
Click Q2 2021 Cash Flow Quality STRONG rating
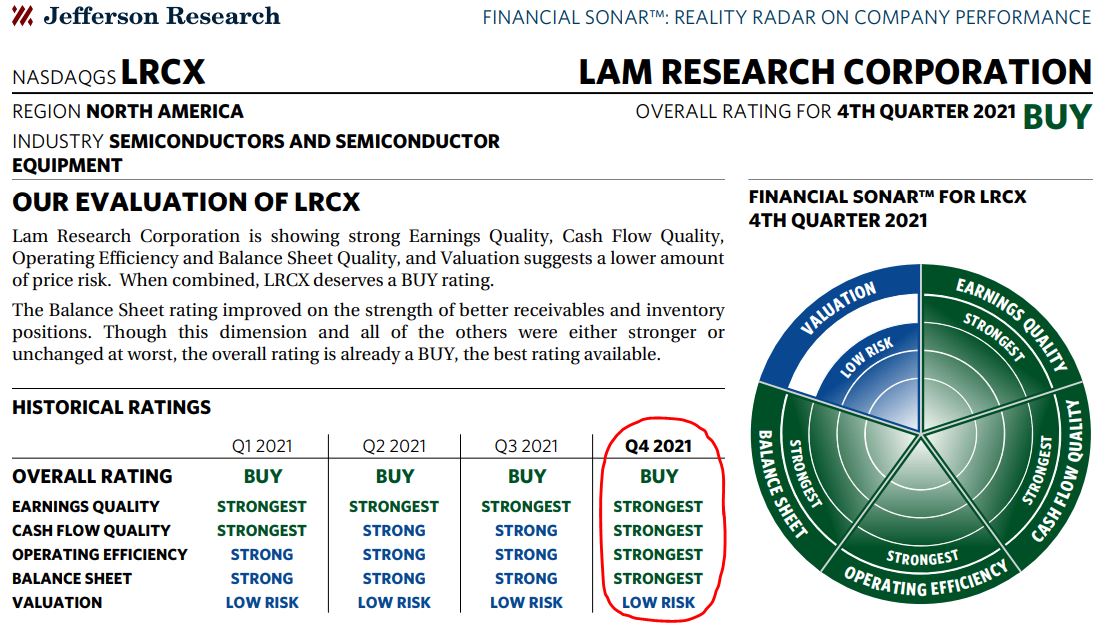pyautogui.click(x=394, y=531)
